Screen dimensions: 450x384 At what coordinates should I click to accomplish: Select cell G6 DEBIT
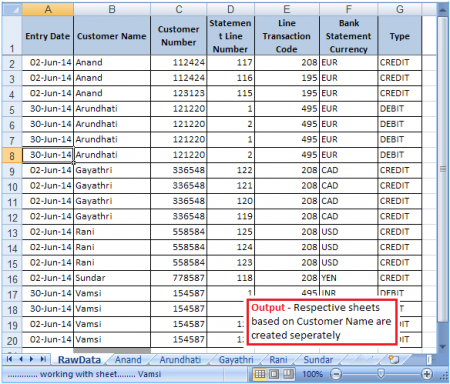click(400, 124)
